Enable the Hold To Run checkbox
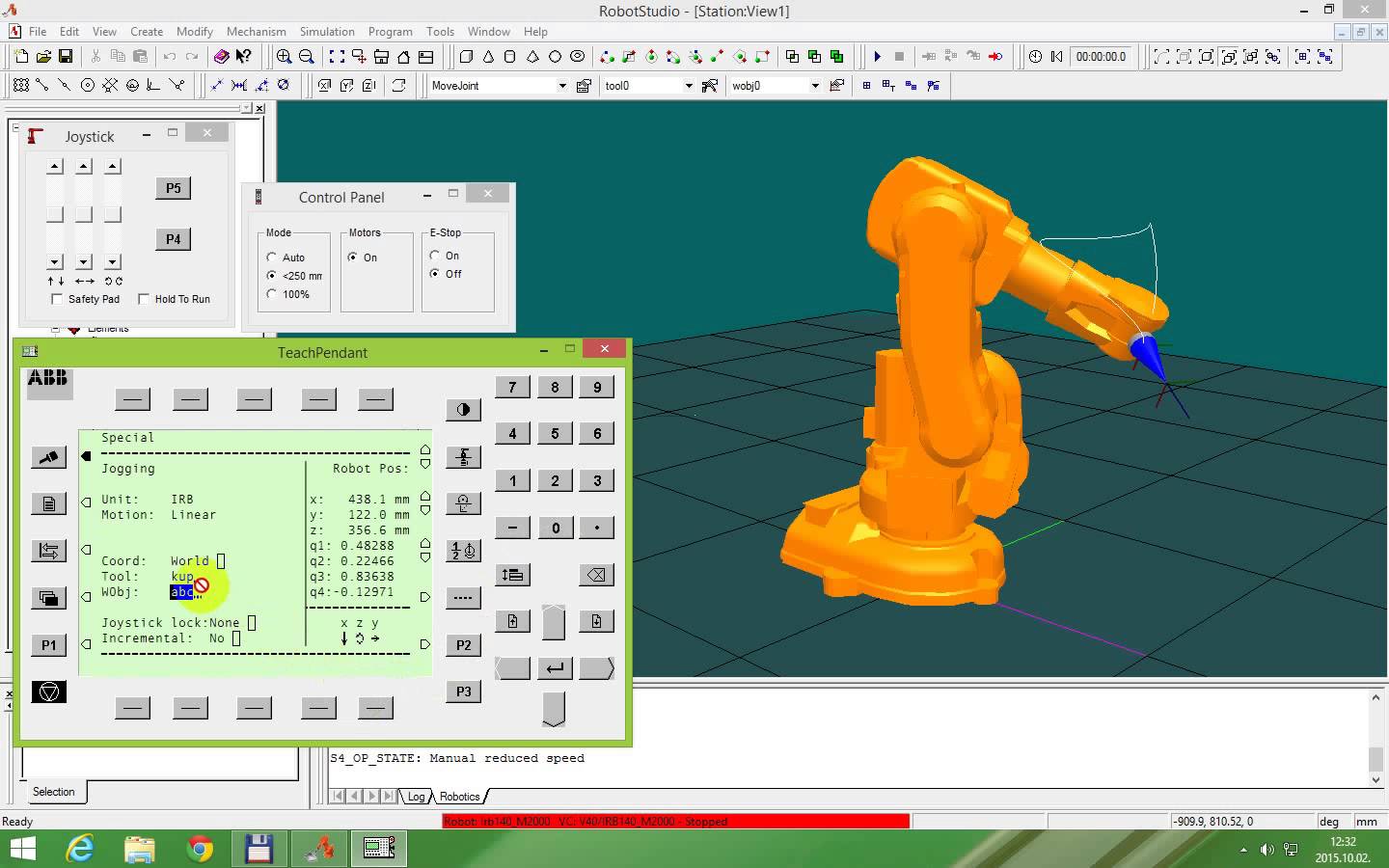The width and height of the screenshot is (1389, 868). click(144, 299)
